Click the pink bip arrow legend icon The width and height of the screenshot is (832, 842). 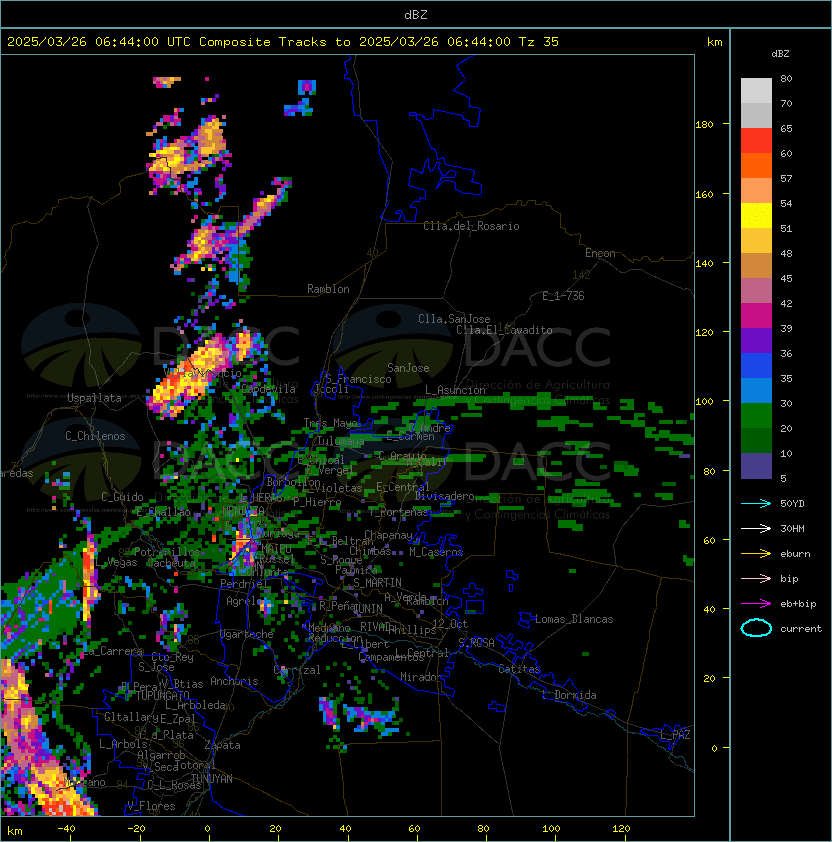tap(756, 578)
